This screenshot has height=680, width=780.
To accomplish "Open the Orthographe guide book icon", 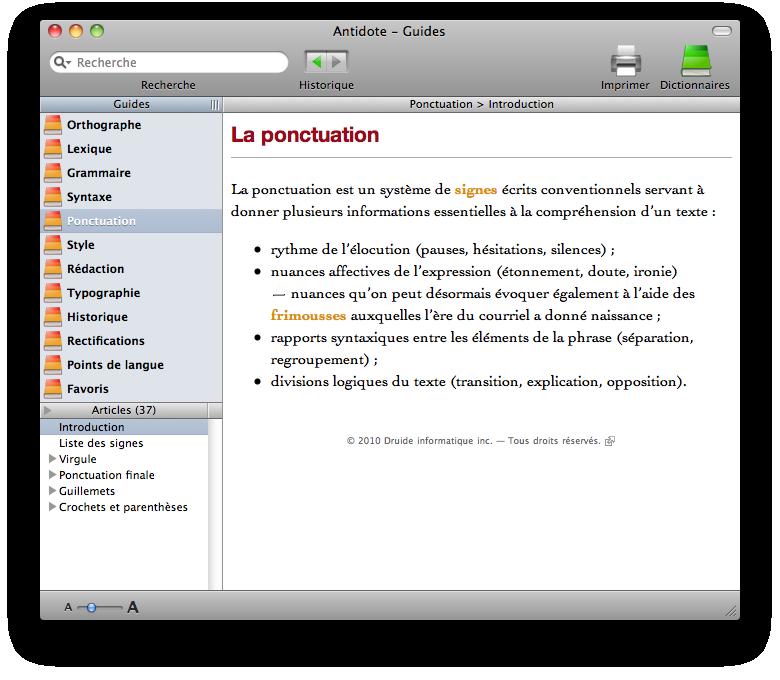I will tap(53, 125).
